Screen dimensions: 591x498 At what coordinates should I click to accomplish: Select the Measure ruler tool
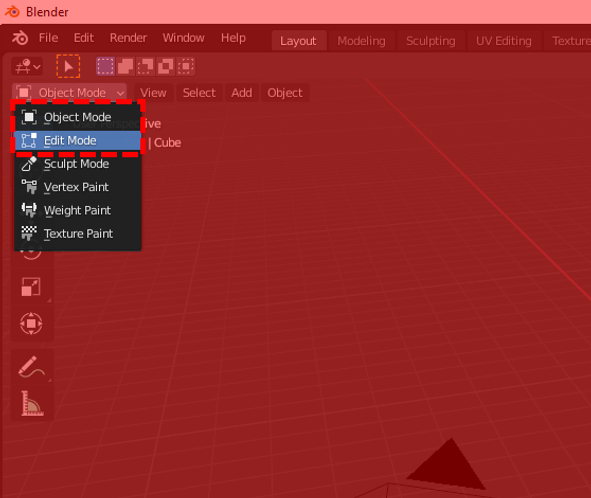pos(32,403)
